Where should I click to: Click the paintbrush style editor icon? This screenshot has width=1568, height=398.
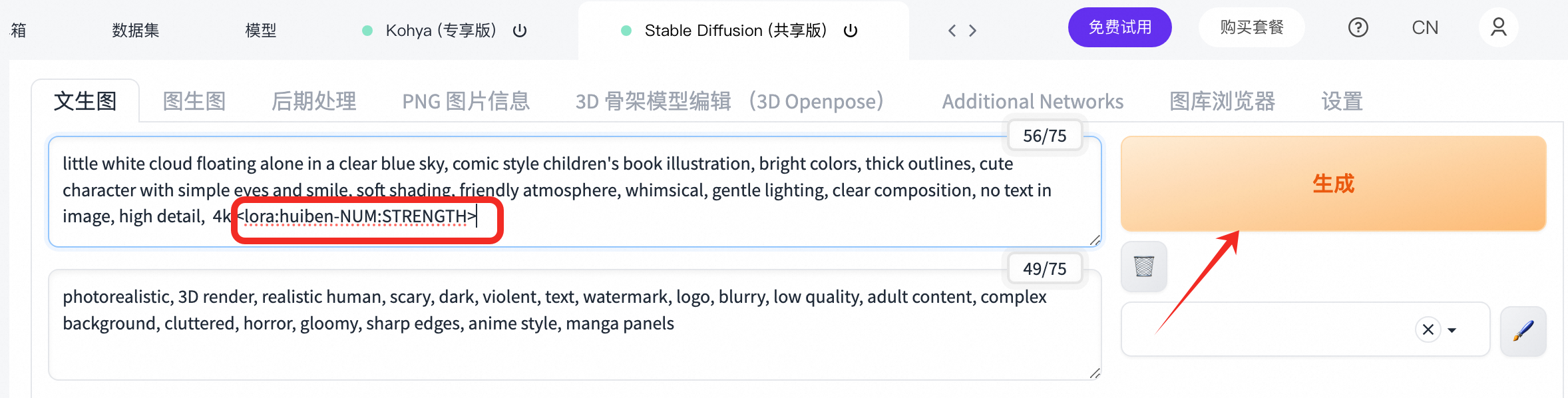(x=1523, y=331)
